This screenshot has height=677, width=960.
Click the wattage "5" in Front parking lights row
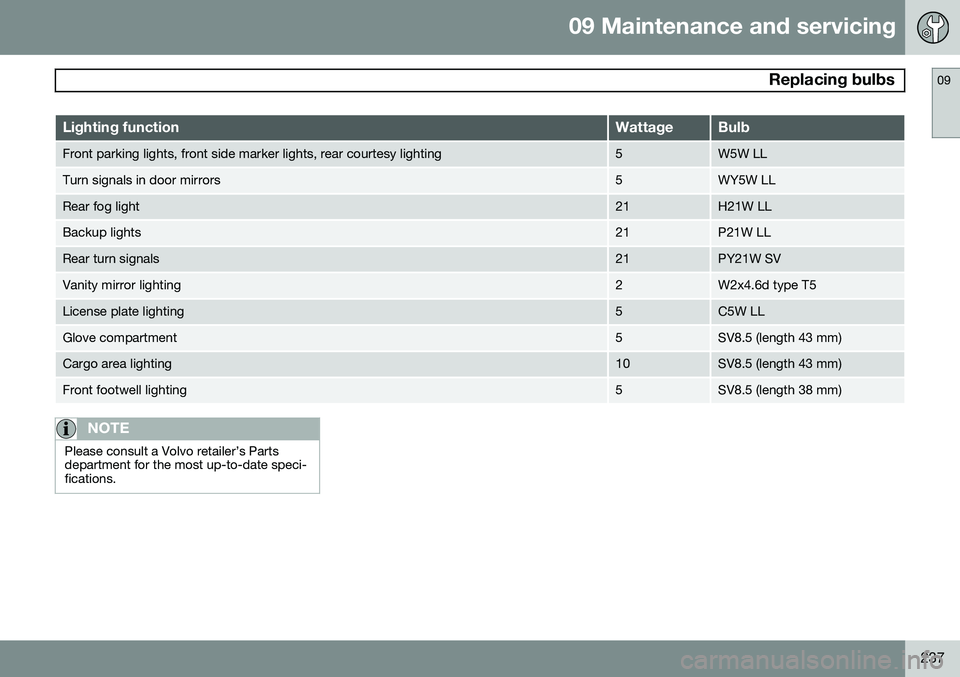pyautogui.click(x=619, y=154)
